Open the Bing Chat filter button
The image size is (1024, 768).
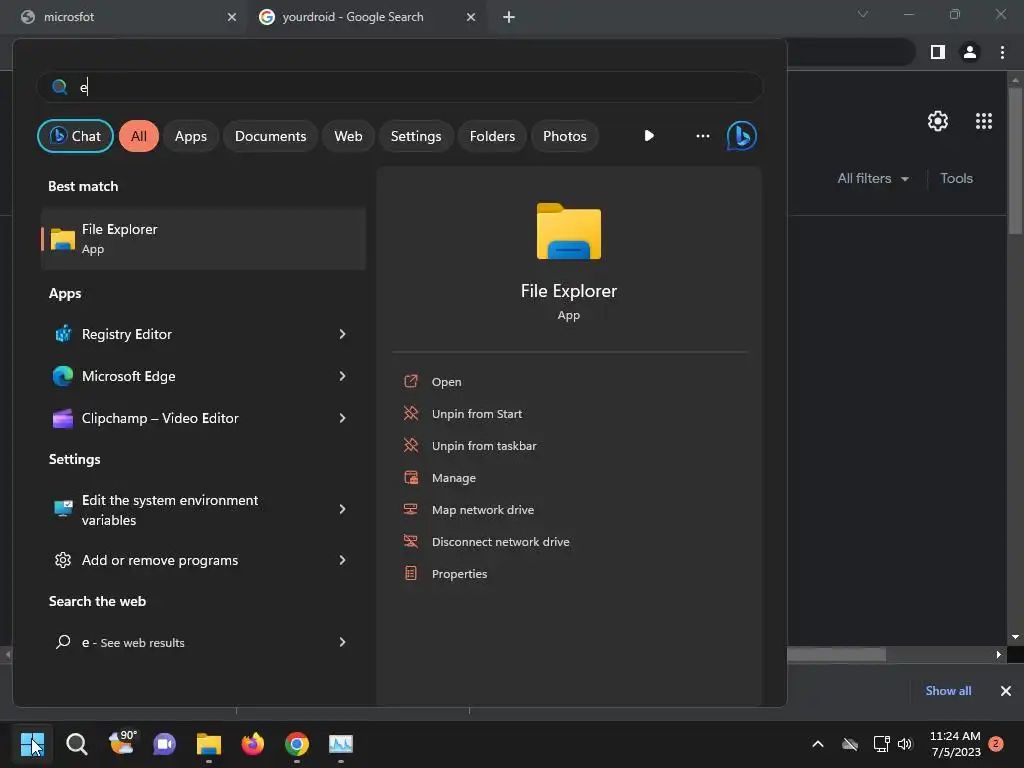[75, 136]
